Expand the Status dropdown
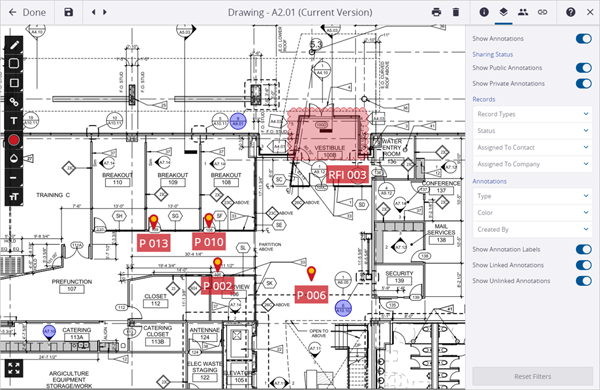This screenshot has width=600, height=390. 532,131
